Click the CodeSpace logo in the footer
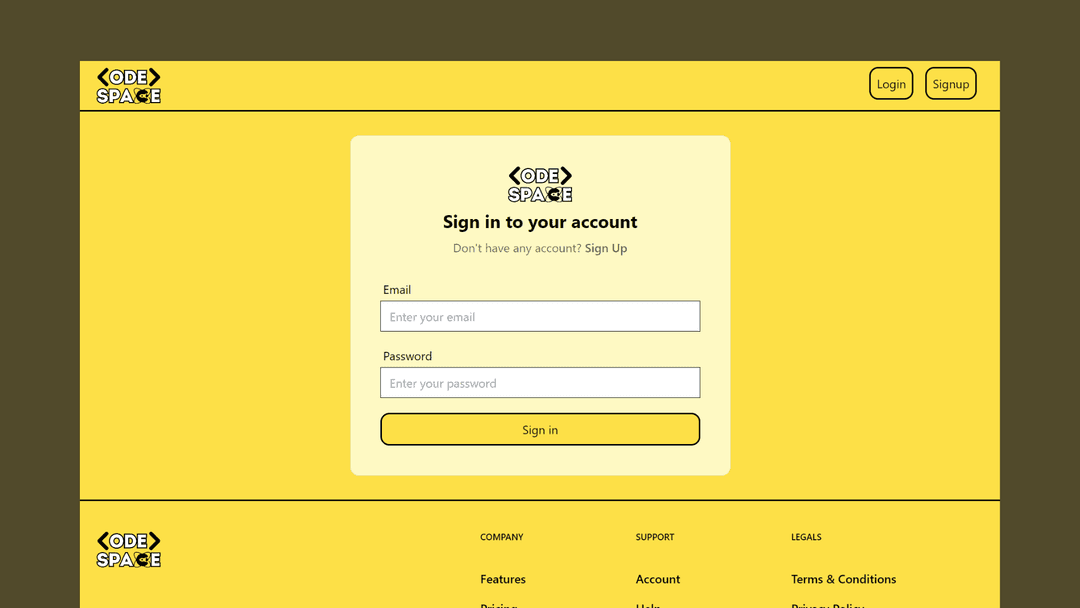1080x608 pixels. (128, 550)
